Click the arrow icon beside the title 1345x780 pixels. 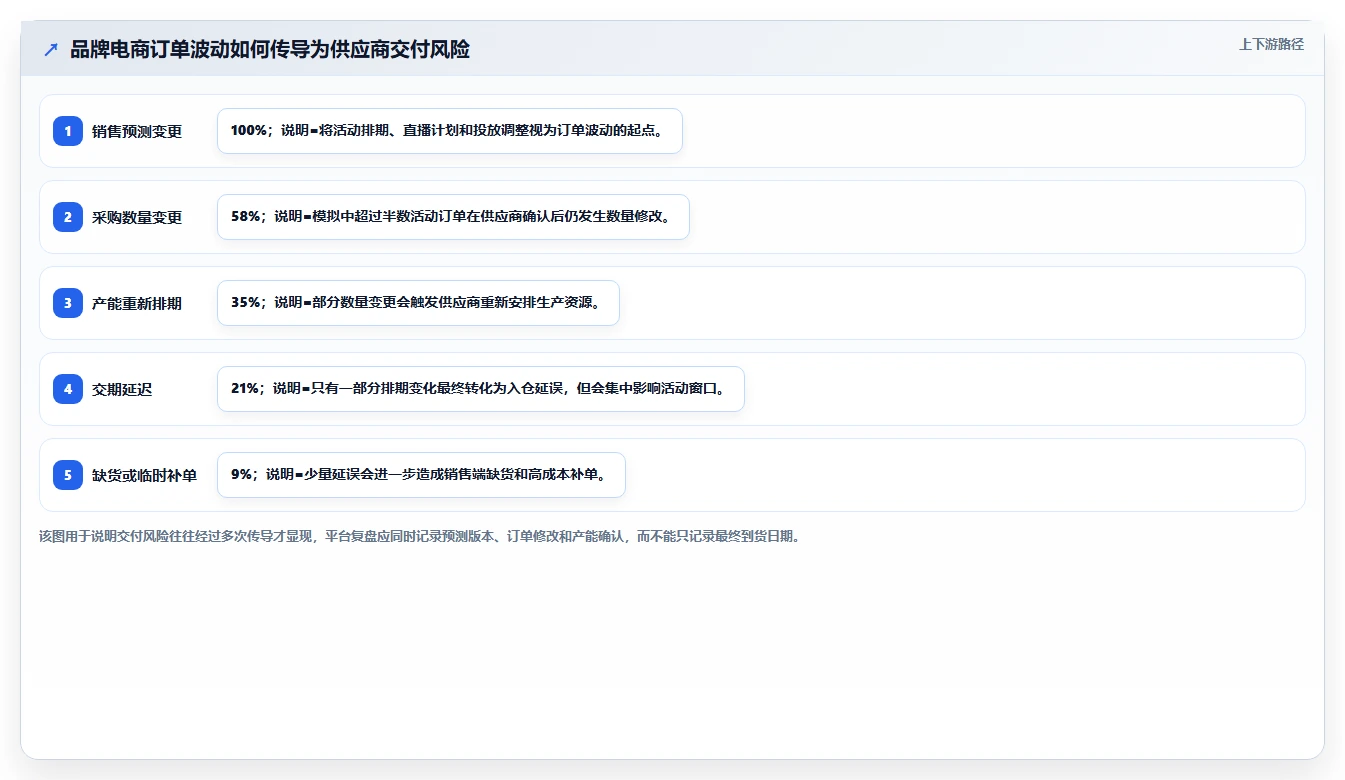(51, 50)
